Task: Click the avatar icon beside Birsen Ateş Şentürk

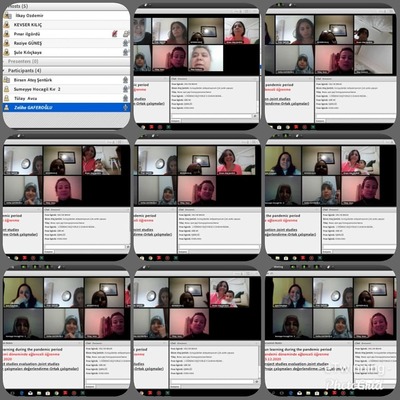Action: tap(6, 80)
